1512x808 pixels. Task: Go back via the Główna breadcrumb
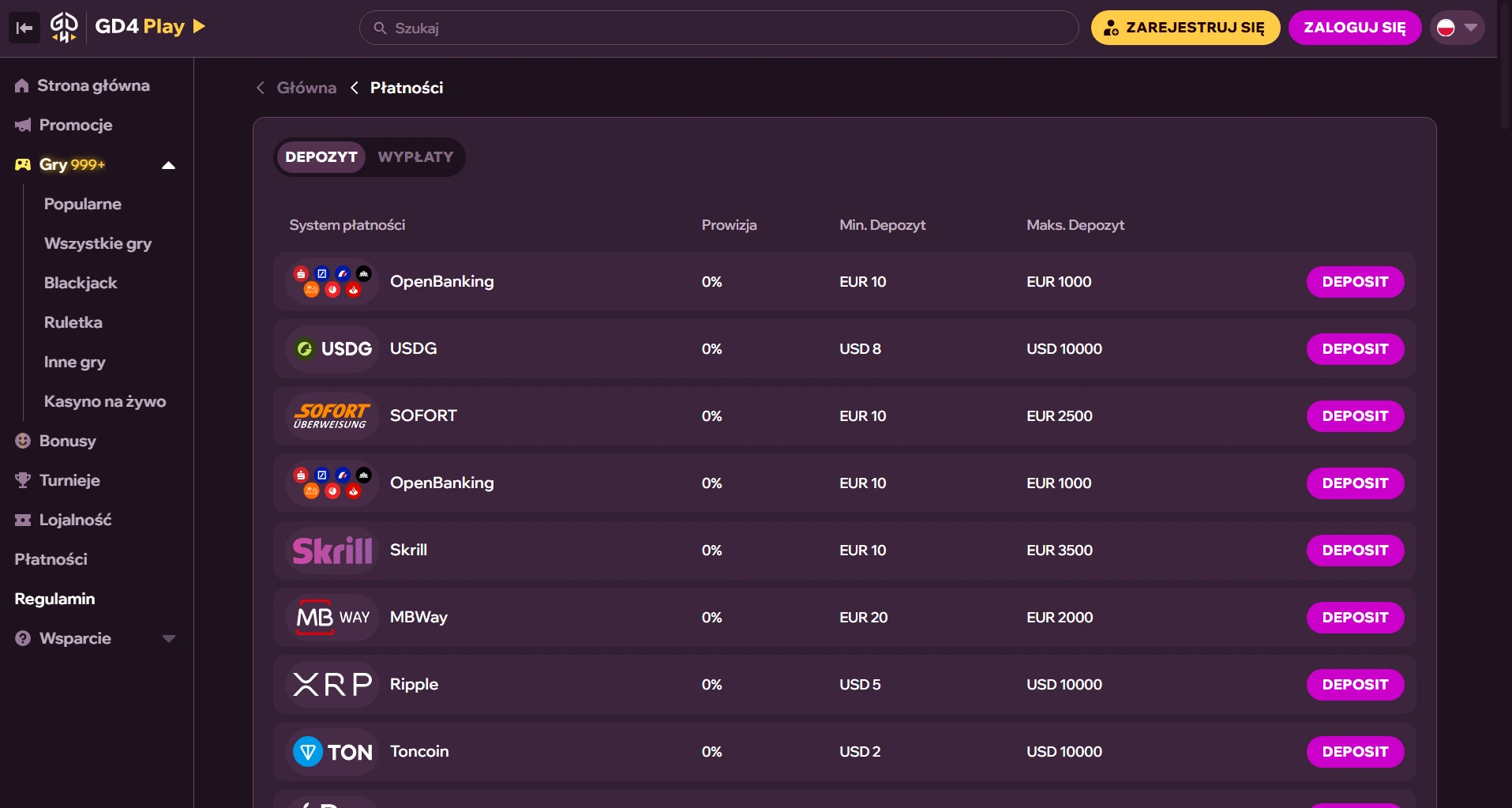click(x=306, y=88)
